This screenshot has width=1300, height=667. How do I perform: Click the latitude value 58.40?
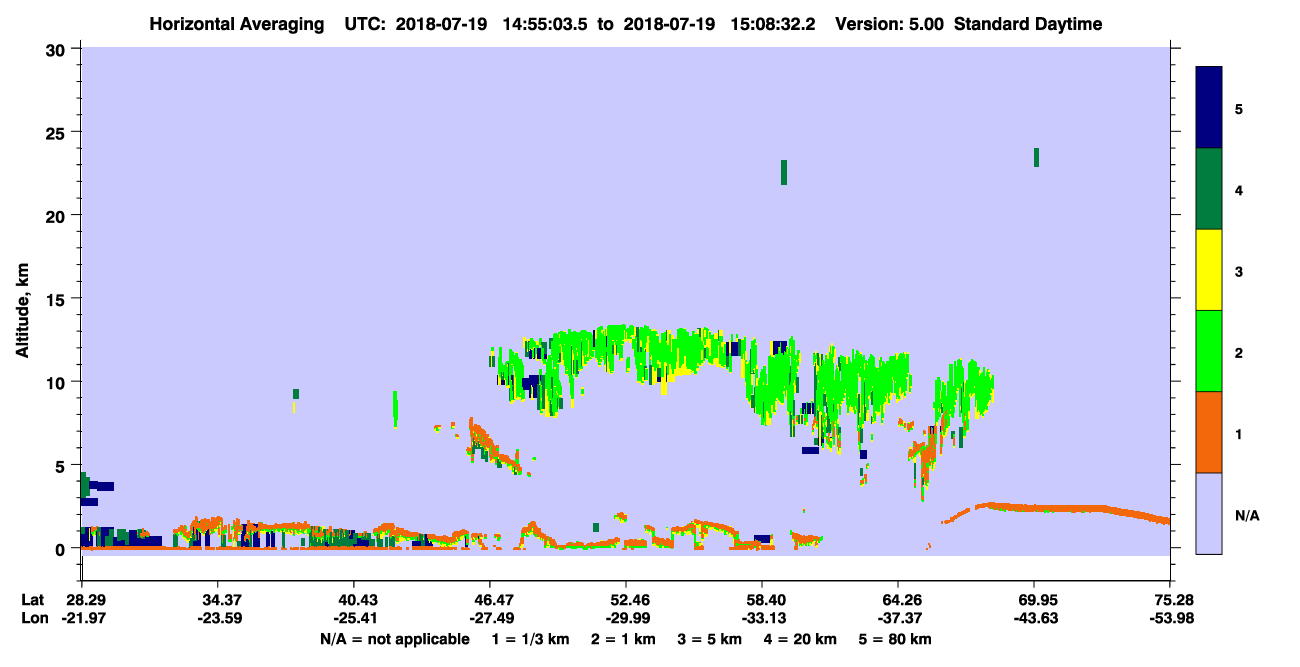click(x=761, y=600)
